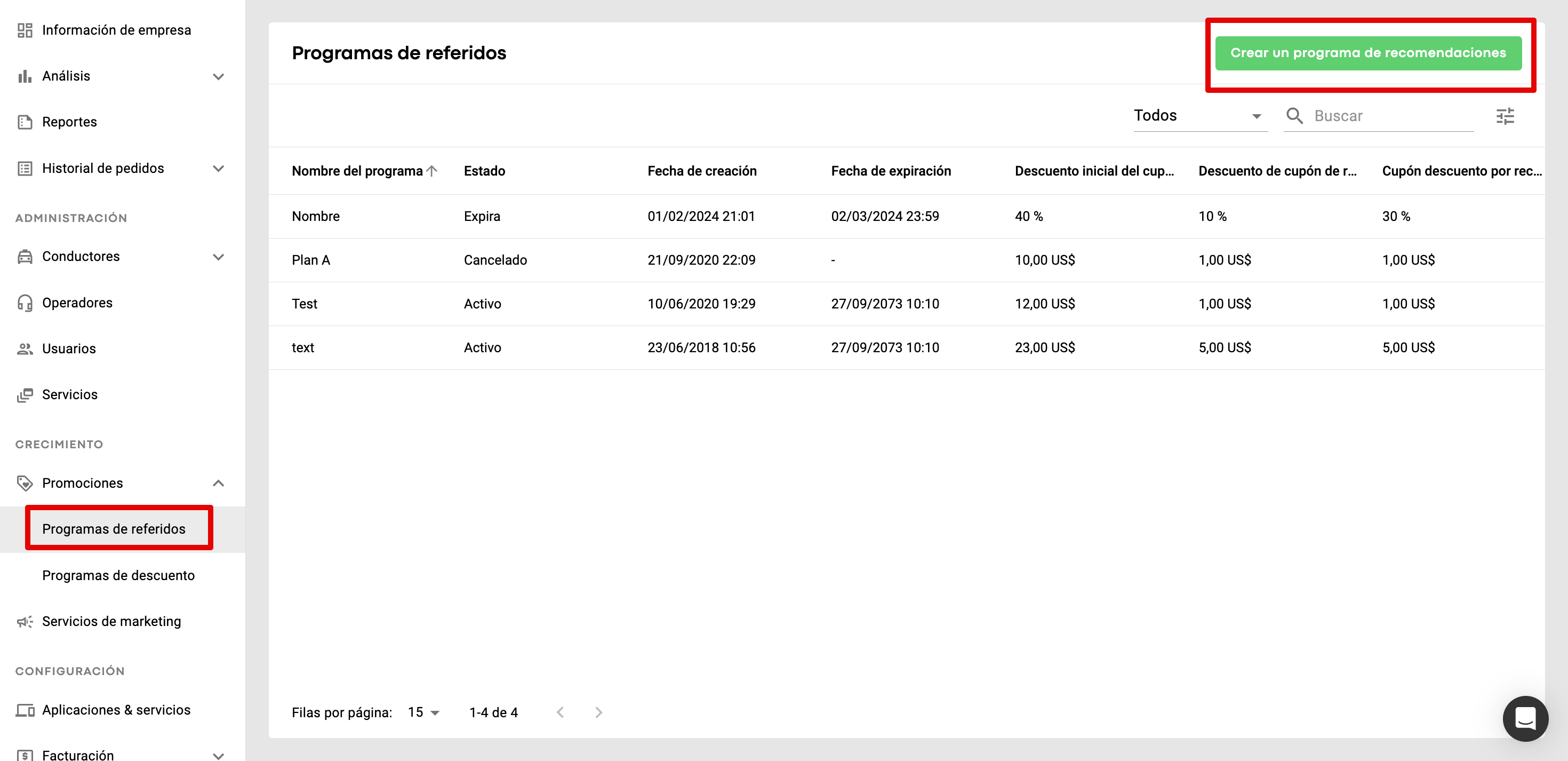Expand the Análisis menu chevron
1568x761 pixels.
(219, 76)
